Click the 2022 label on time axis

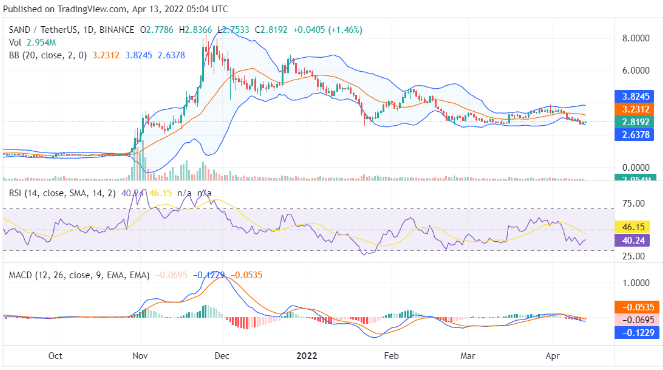click(x=307, y=356)
